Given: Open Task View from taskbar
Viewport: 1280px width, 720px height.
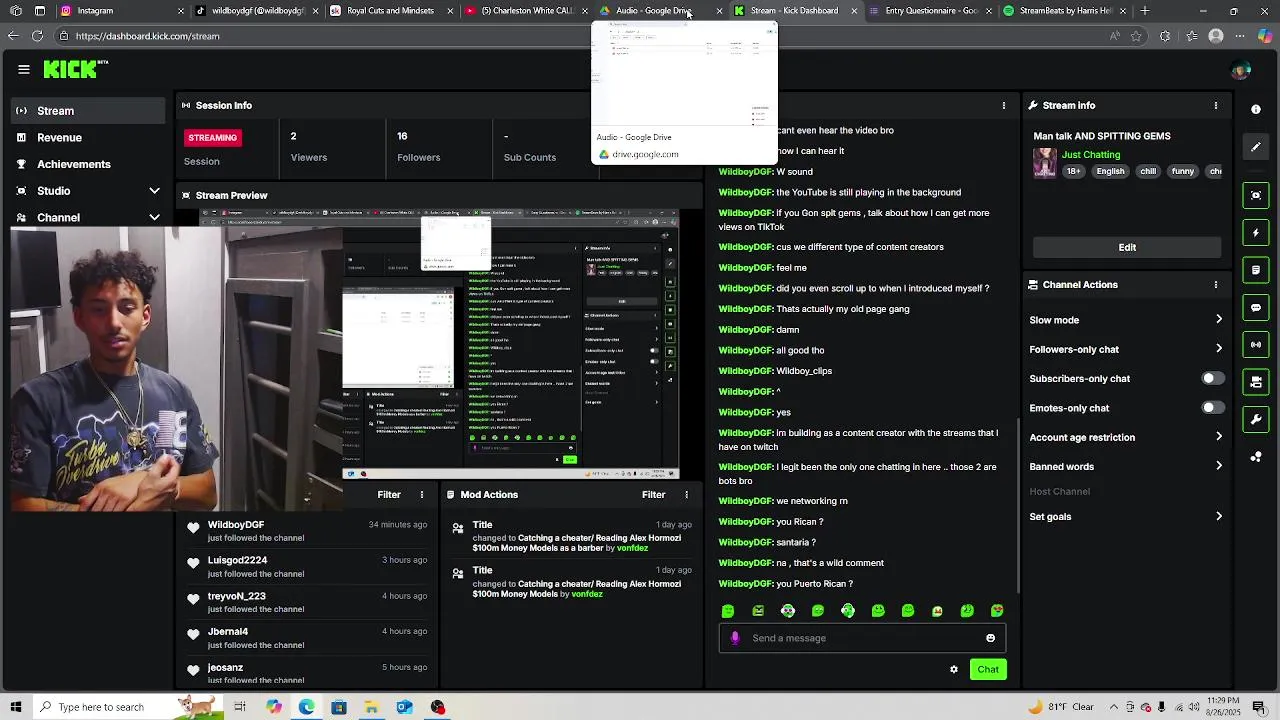Looking at the screenshot, I should [x=240, y=707].
